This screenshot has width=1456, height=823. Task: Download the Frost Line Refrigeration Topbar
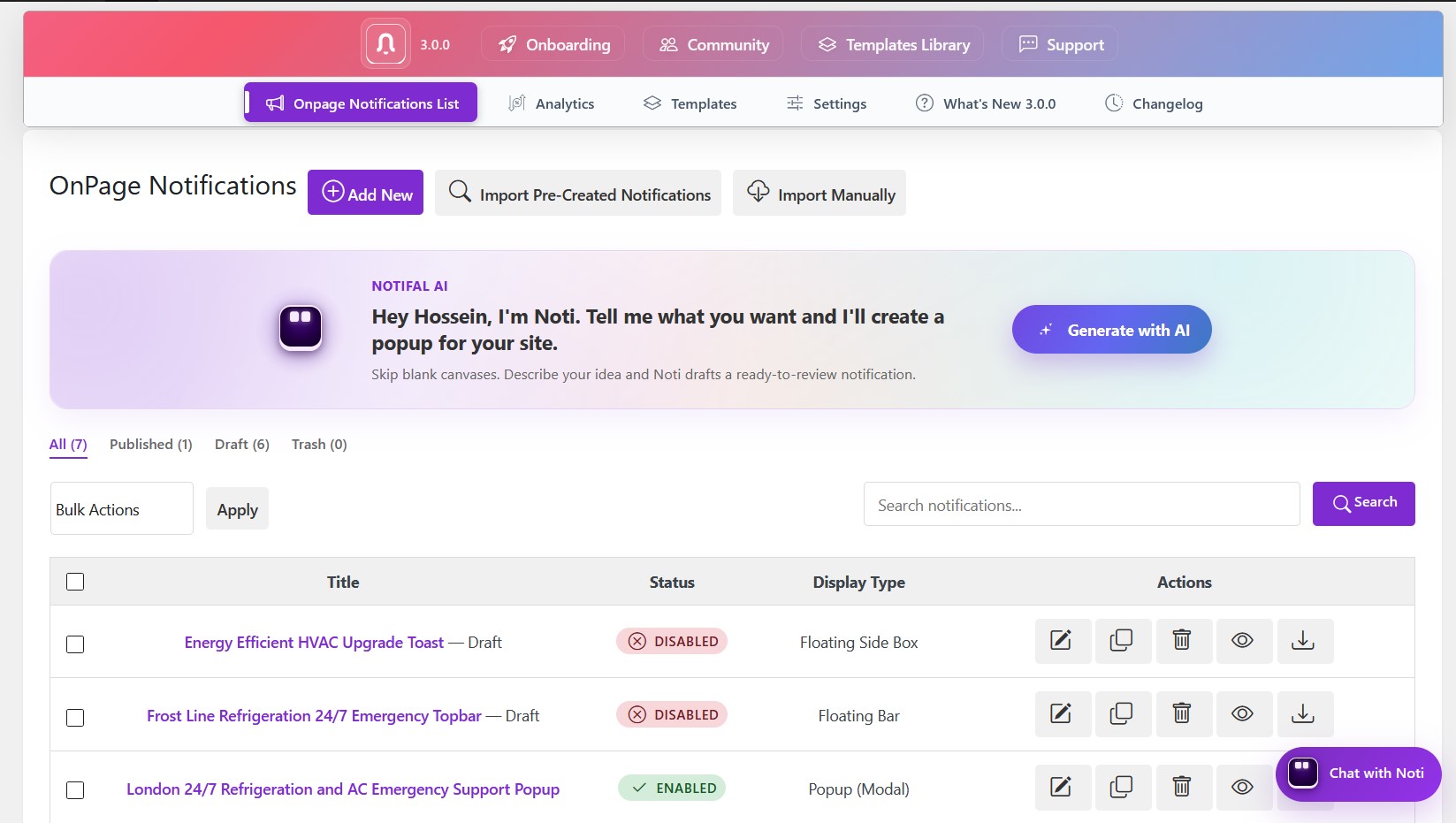[x=1304, y=714]
